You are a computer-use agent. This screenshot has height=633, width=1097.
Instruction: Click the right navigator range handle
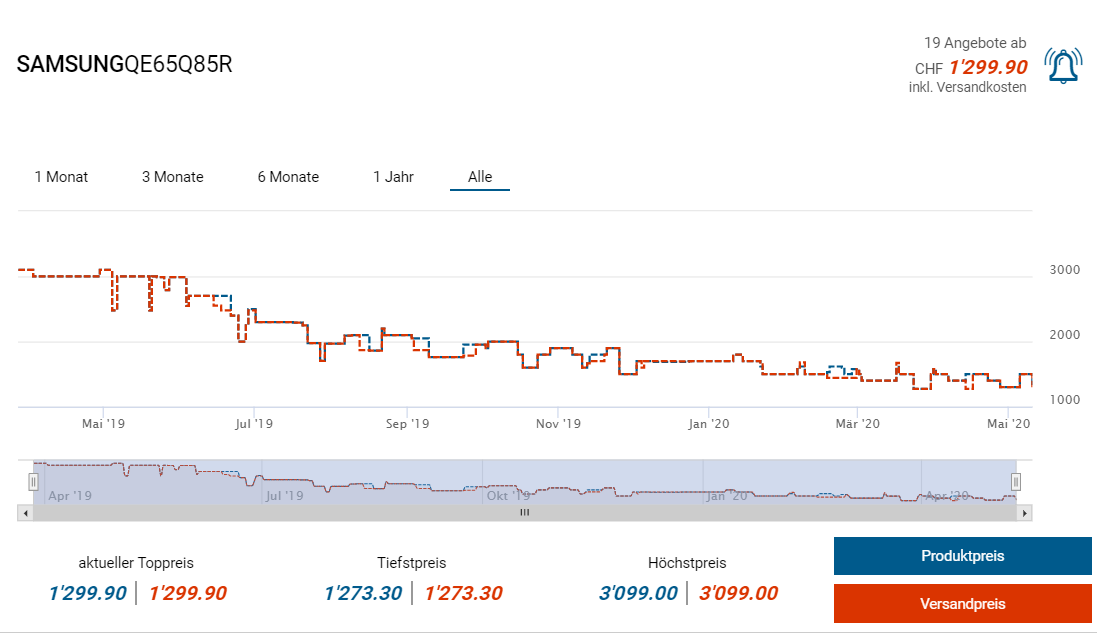pos(1016,482)
